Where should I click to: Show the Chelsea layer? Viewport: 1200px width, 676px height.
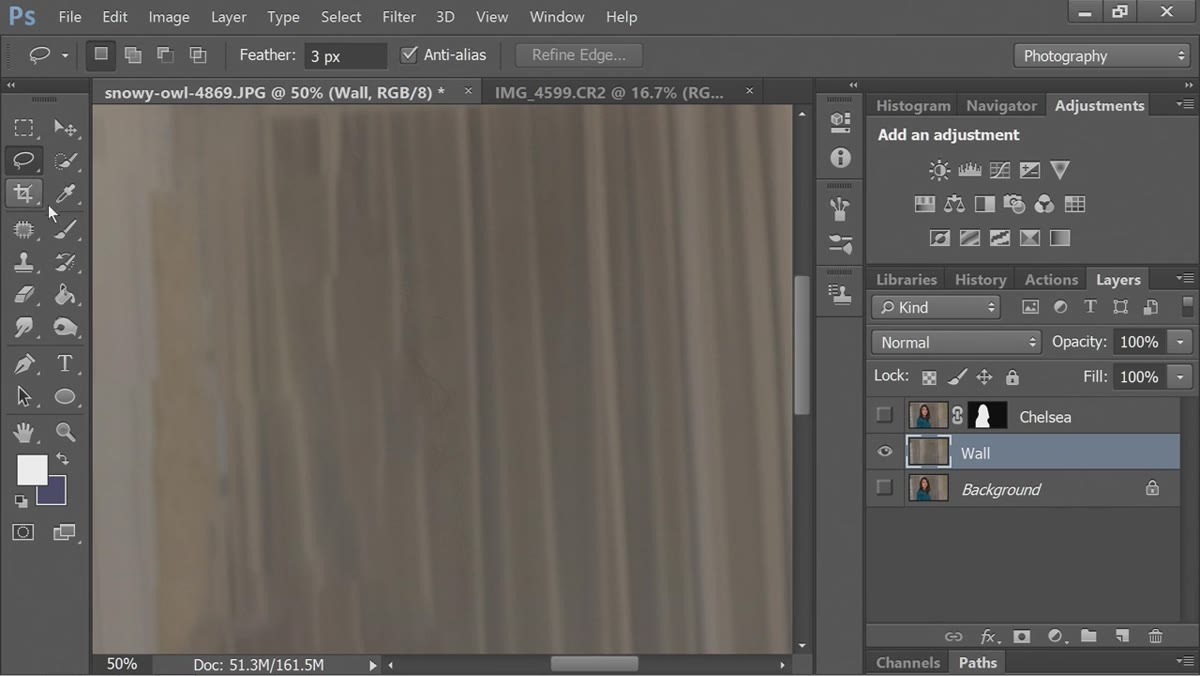(884, 416)
